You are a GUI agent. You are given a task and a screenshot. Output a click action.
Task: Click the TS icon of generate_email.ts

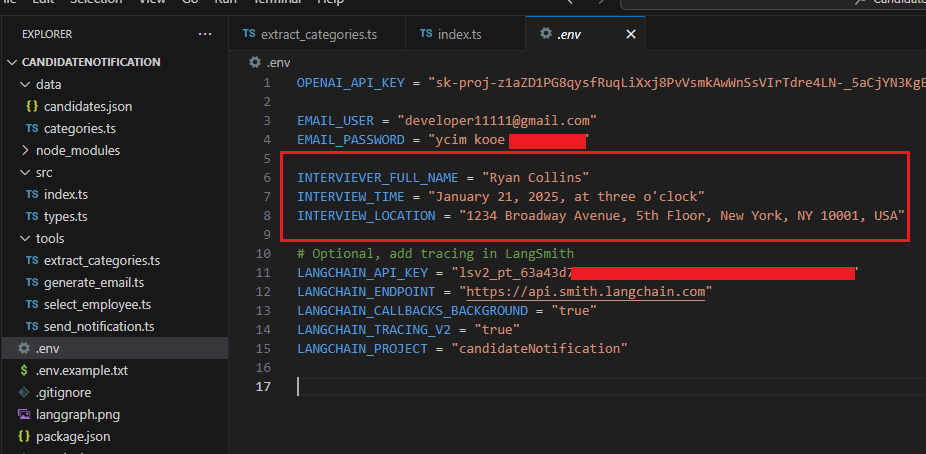click(32, 283)
